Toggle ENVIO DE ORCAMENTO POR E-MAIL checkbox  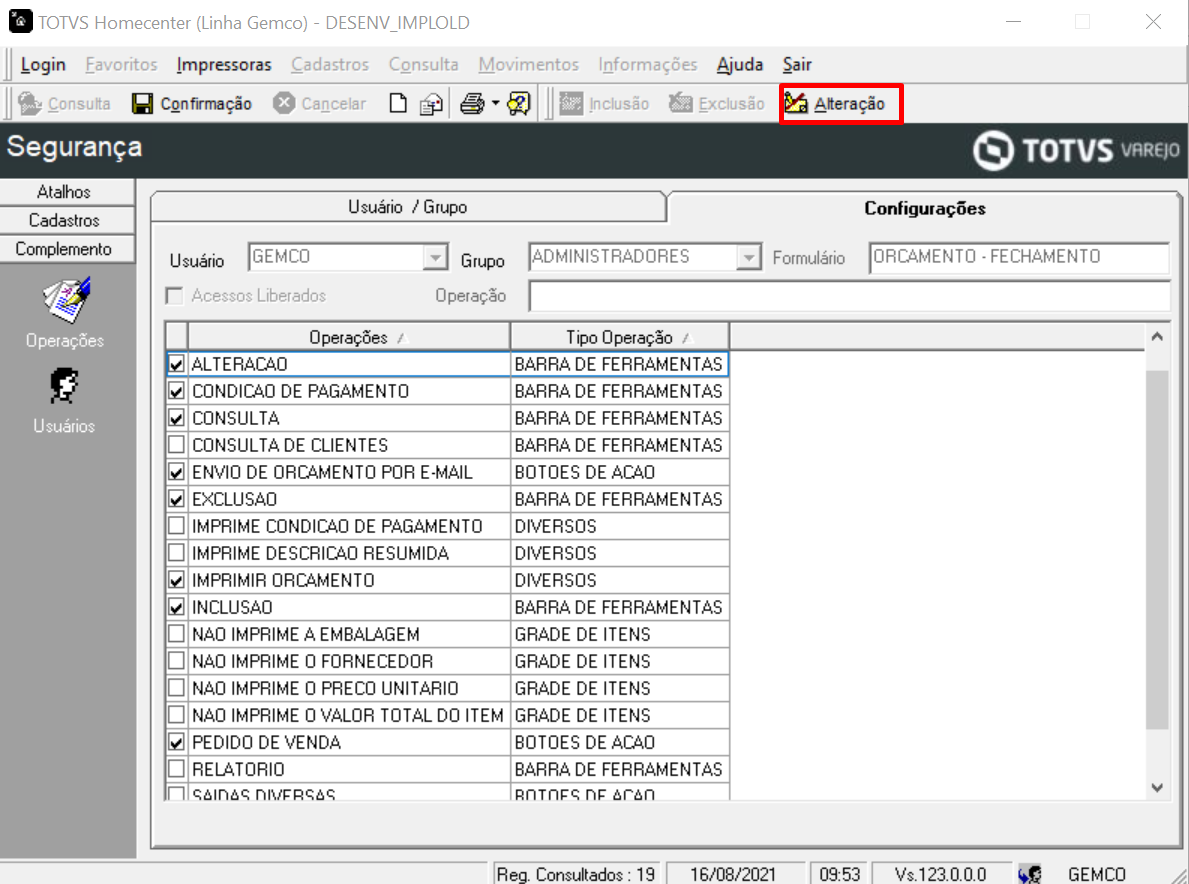(177, 472)
